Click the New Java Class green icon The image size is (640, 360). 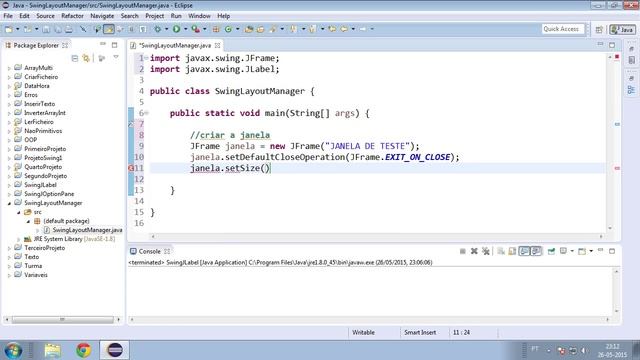[x=228, y=29]
